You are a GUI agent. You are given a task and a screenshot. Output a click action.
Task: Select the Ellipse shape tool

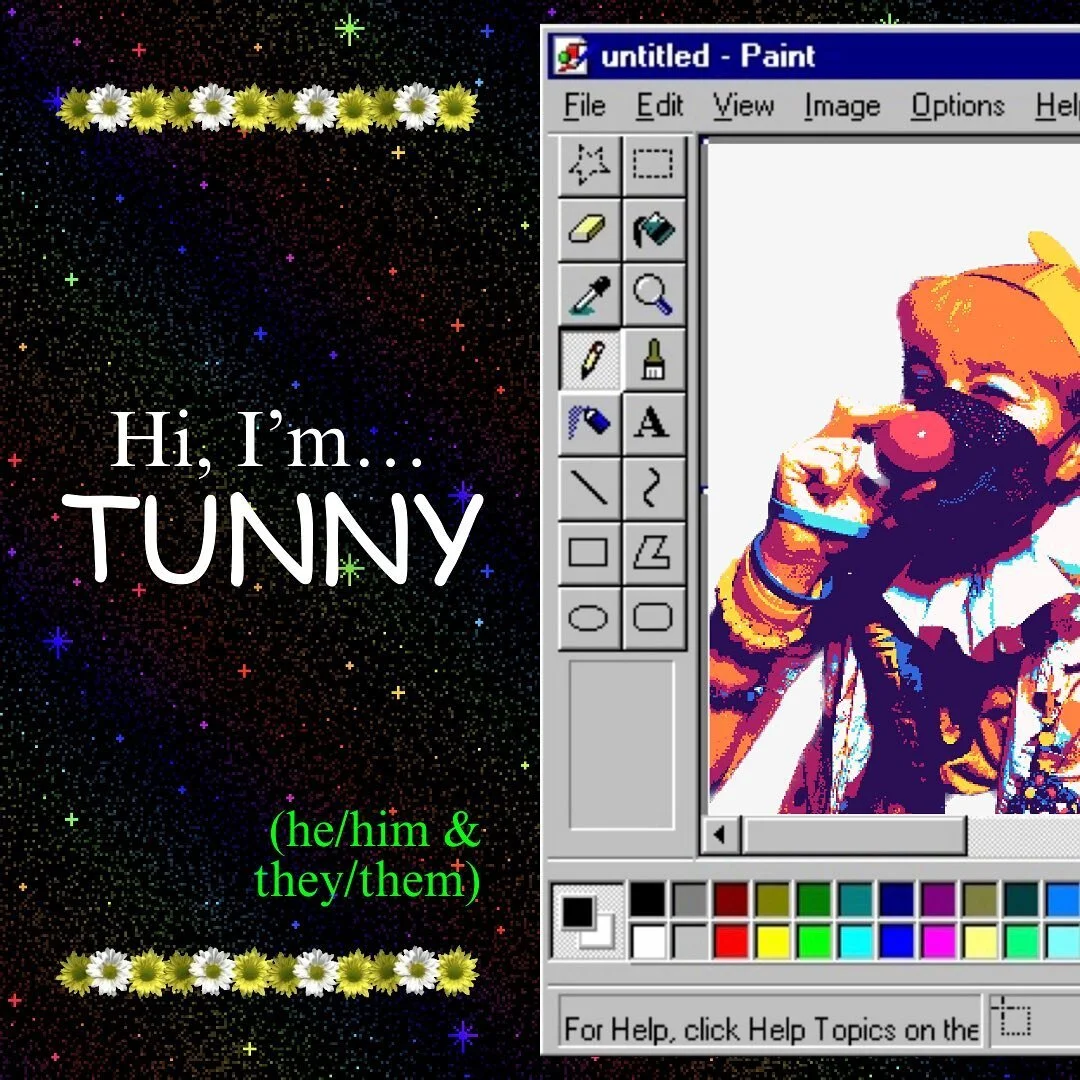coord(590,619)
